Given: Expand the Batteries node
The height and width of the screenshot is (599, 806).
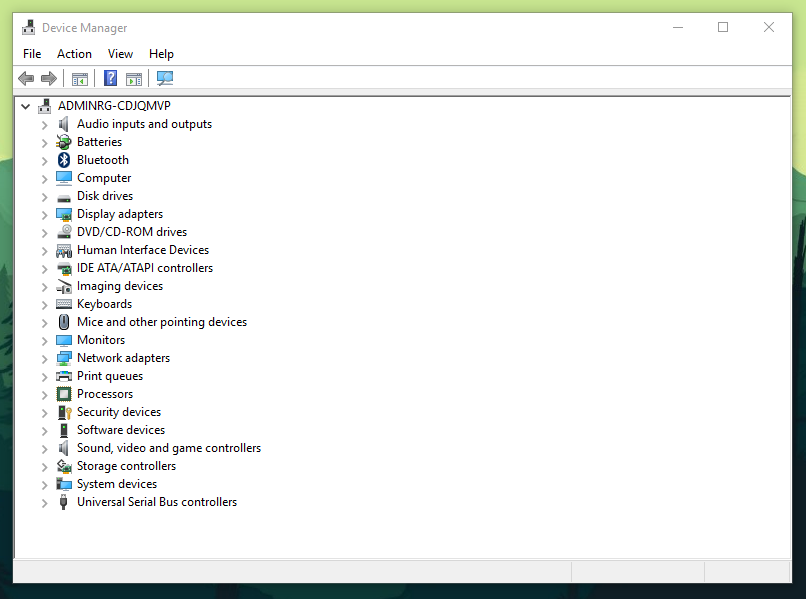Looking at the screenshot, I should pos(45,143).
